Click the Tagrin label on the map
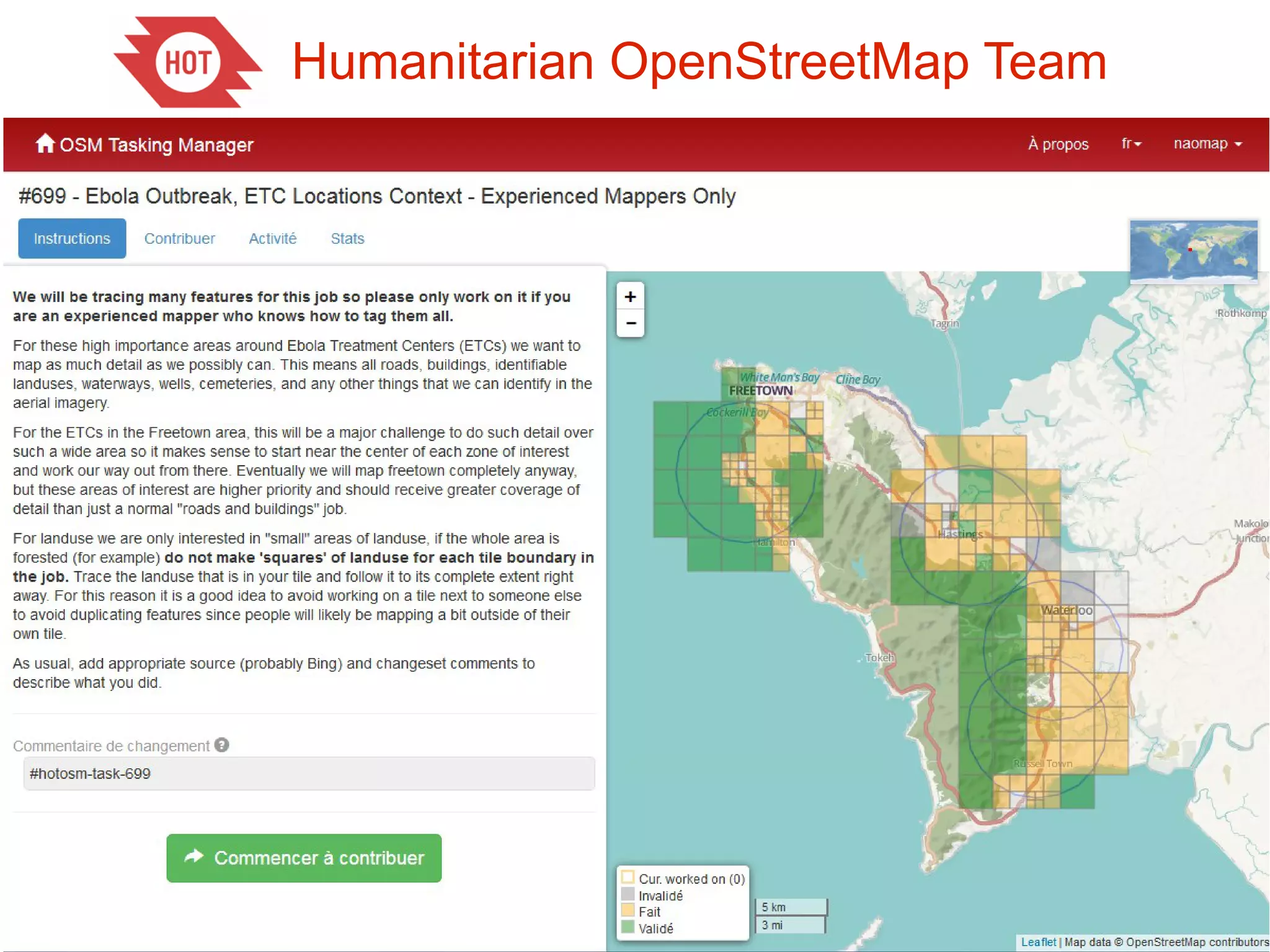 click(x=945, y=323)
